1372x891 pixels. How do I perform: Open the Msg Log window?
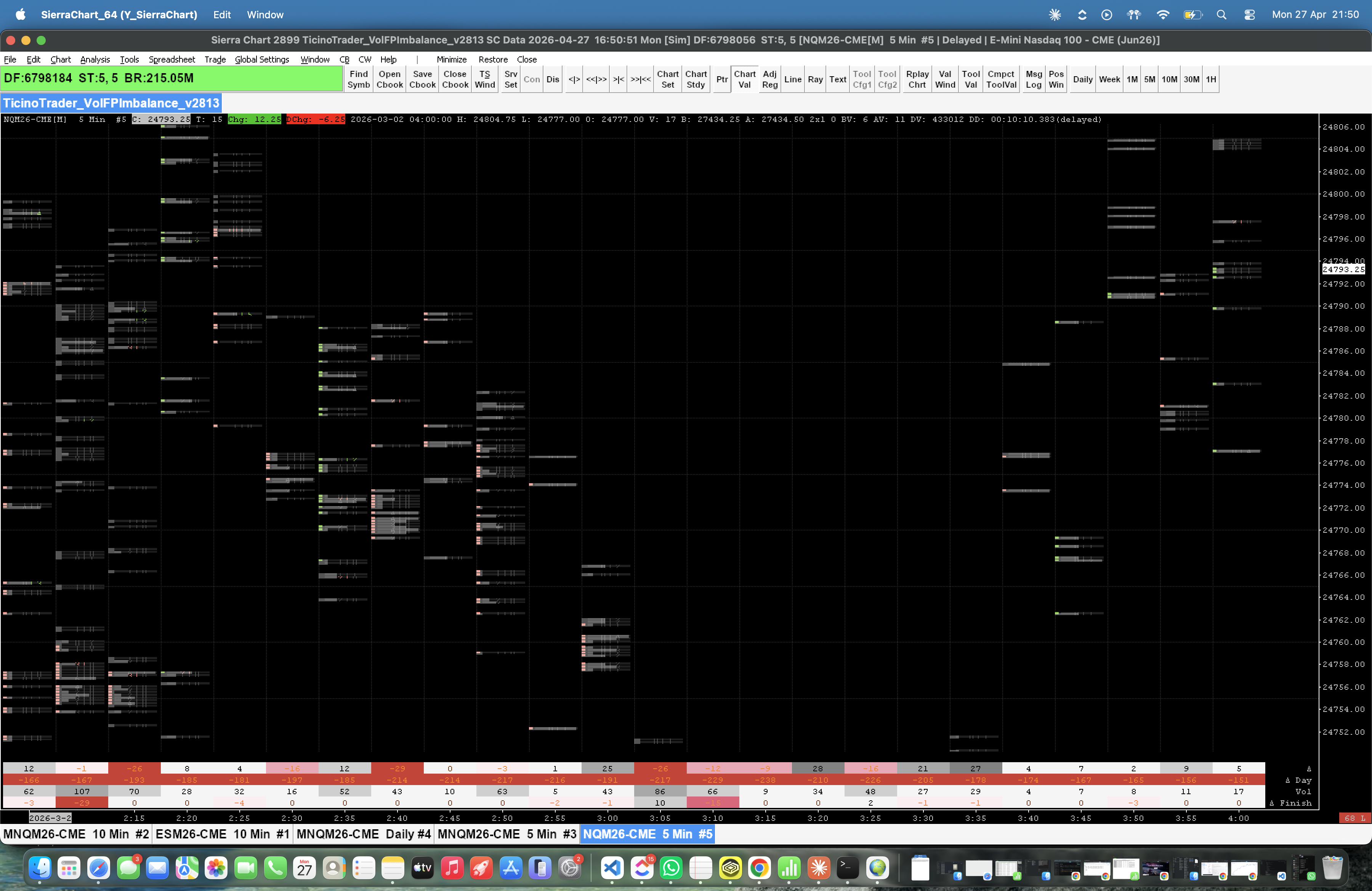coord(1033,79)
